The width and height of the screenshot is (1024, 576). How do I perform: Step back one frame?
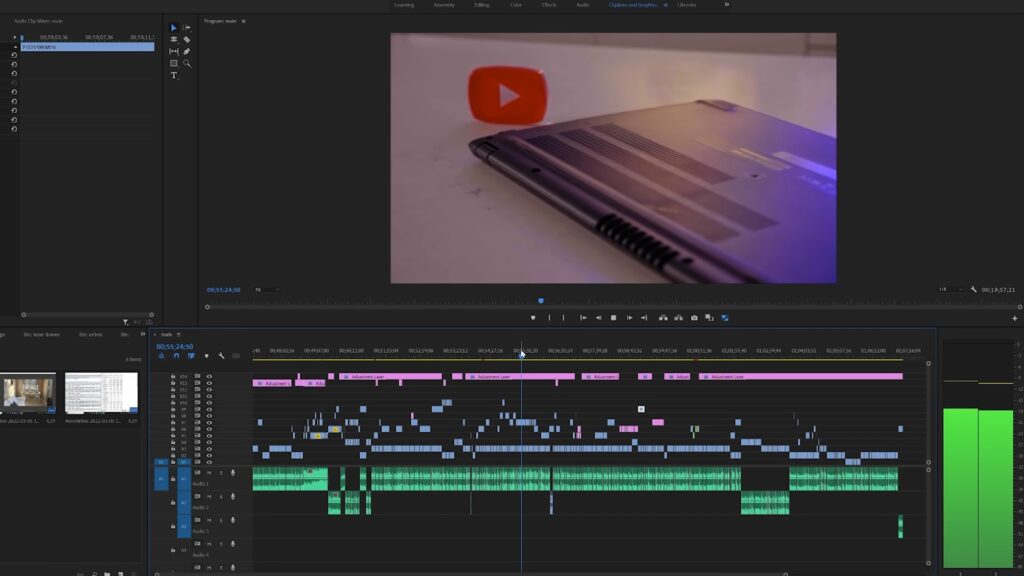(x=598, y=318)
